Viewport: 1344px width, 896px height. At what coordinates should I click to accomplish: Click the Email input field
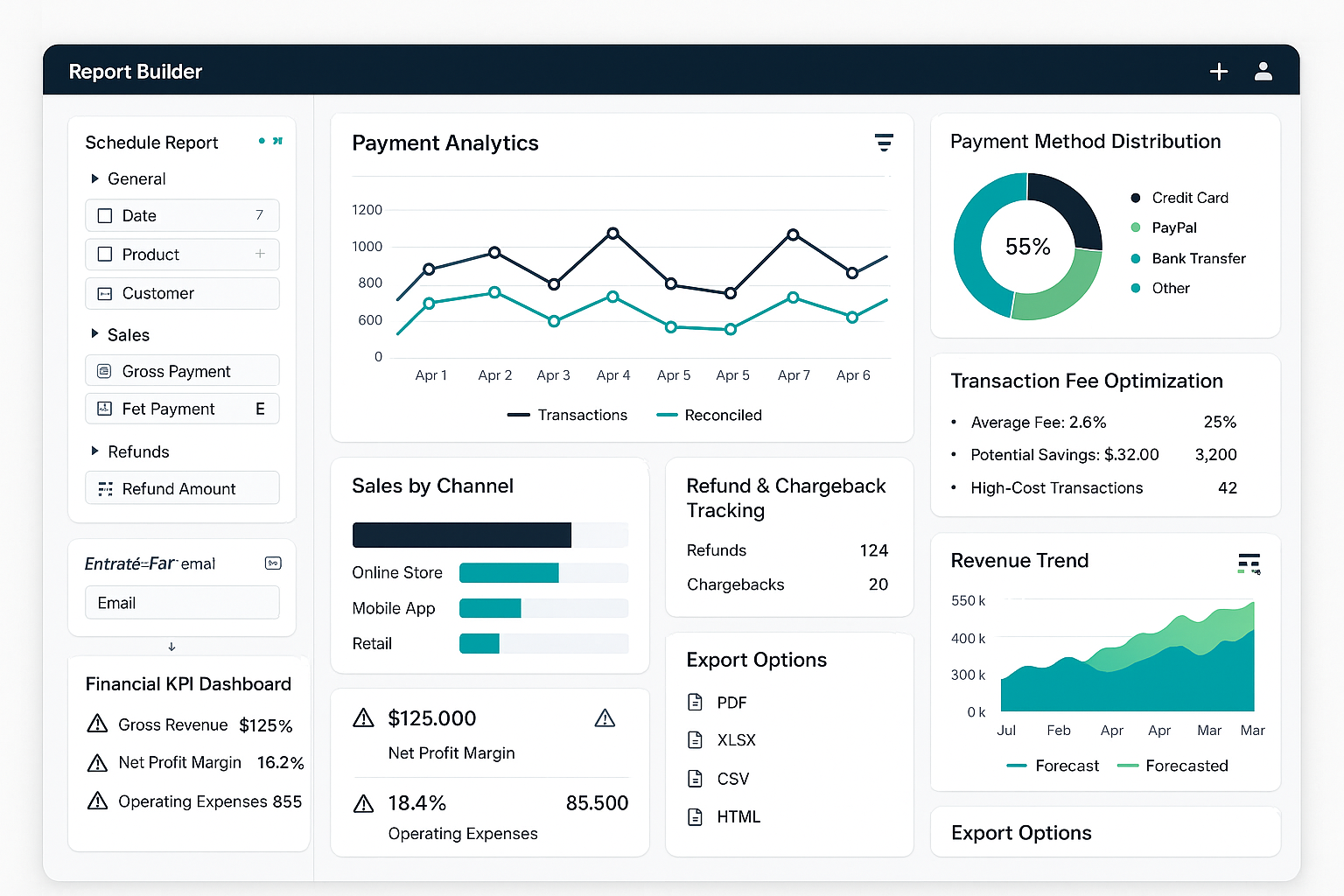182,602
